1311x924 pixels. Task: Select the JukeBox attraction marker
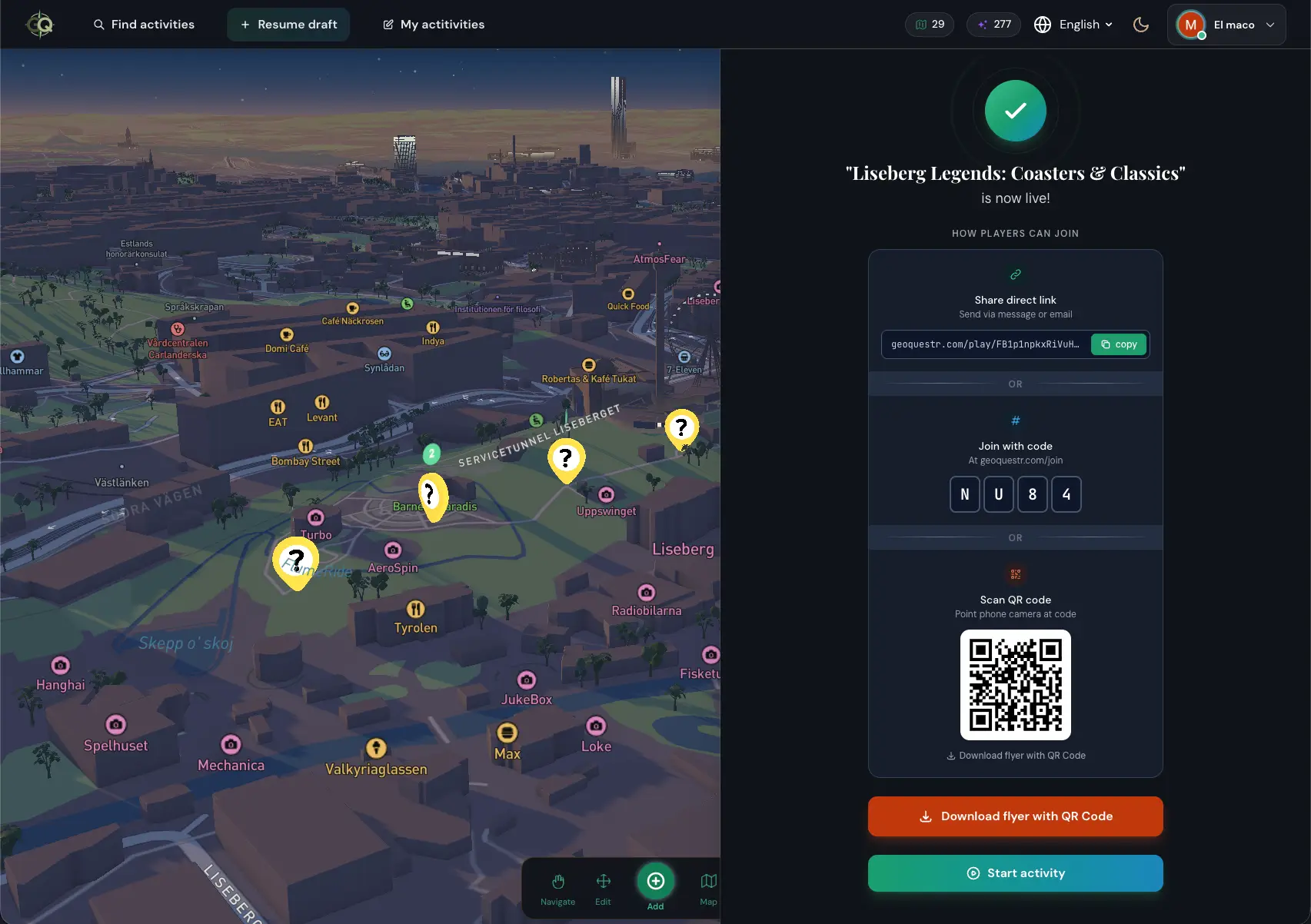(527, 680)
